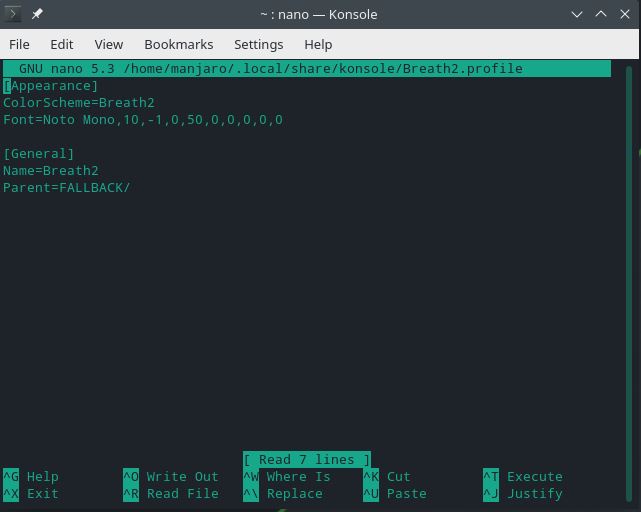This screenshot has width=641, height=512.
Task: Click the ^X Exit shortcut label
Action: [31, 494]
